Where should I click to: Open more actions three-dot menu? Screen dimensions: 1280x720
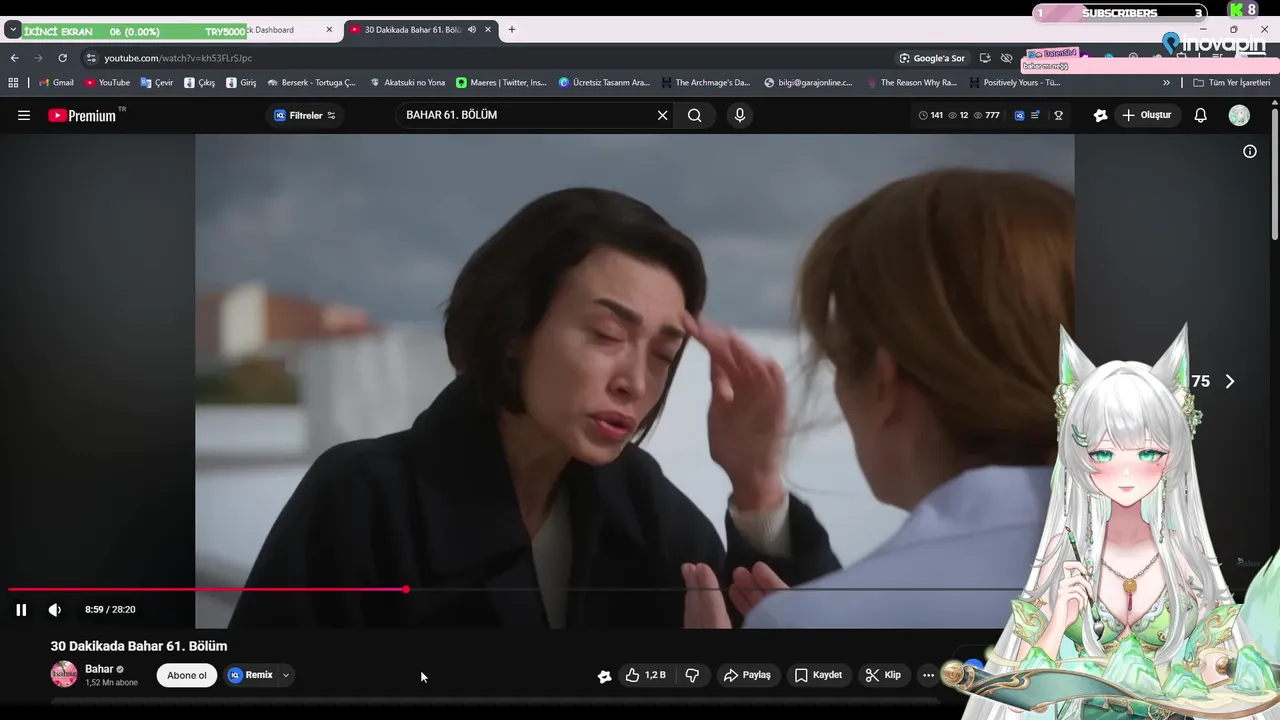[928, 675]
